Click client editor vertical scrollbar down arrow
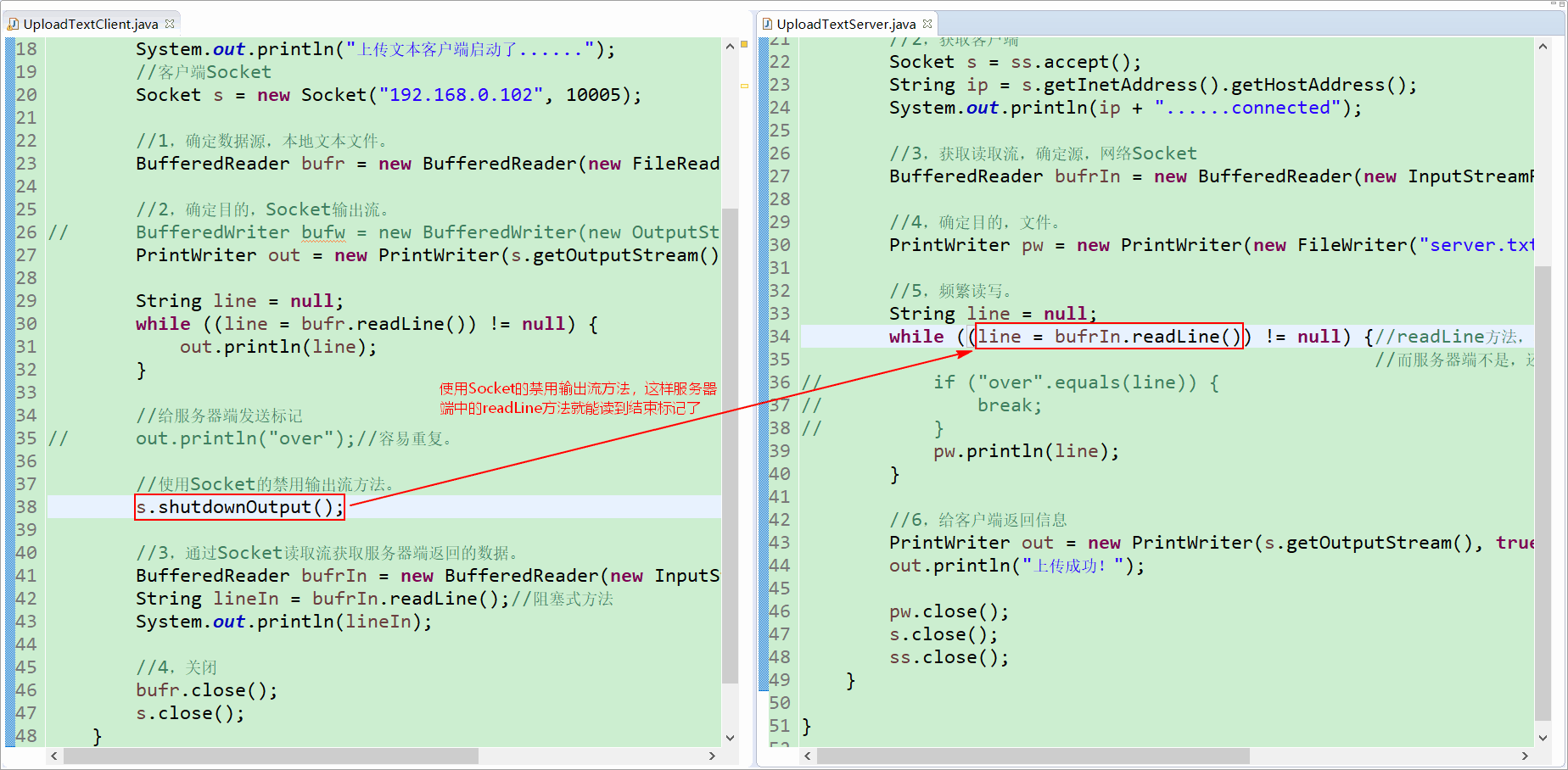This screenshot has height=770, width=1568. tap(730, 738)
